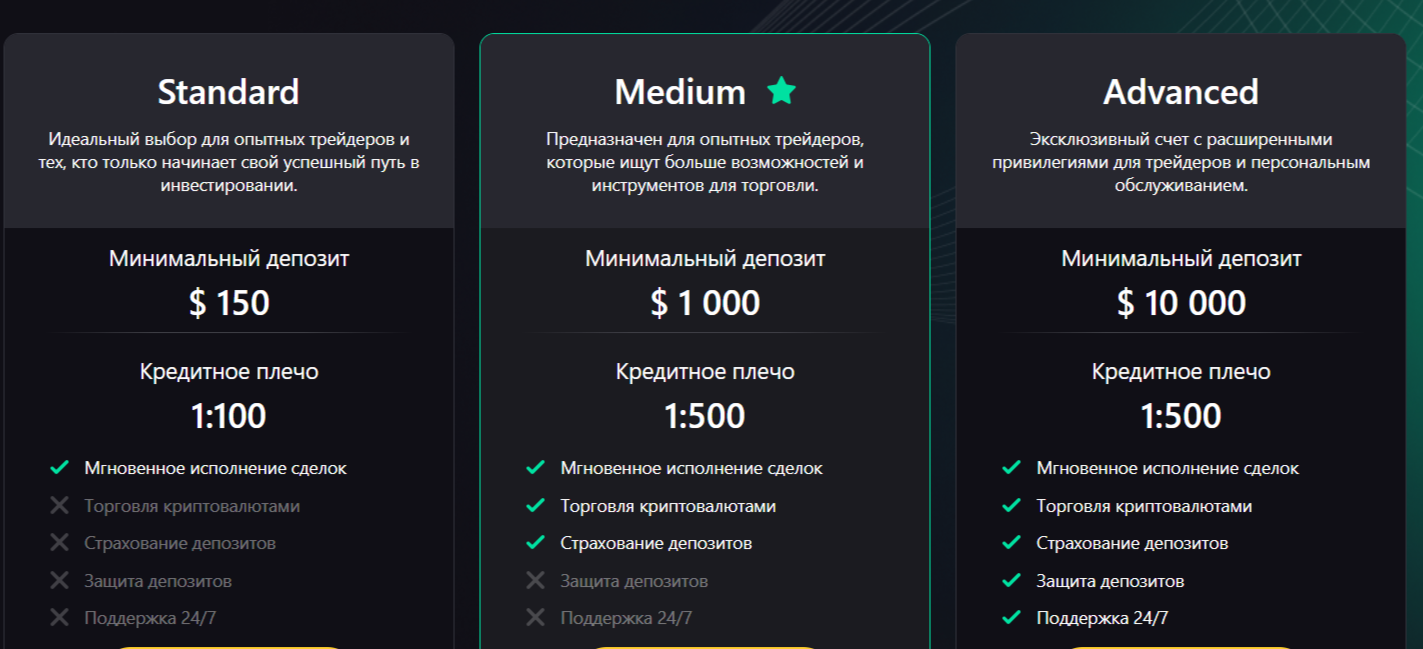
Task: Click Medium's checkmark beside Страхование депозитов
Action: 535,543
